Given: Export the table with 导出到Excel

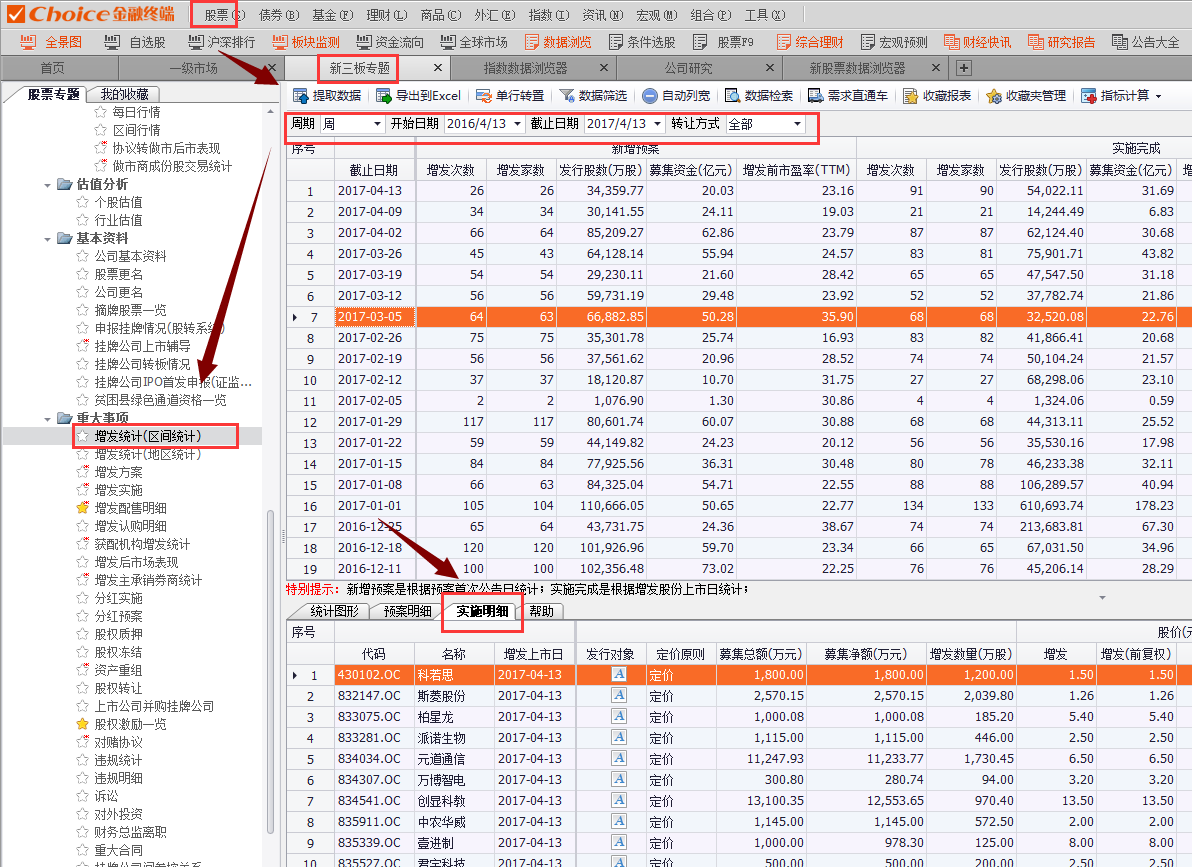Looking at the screenshot, I should click(384, 96).
